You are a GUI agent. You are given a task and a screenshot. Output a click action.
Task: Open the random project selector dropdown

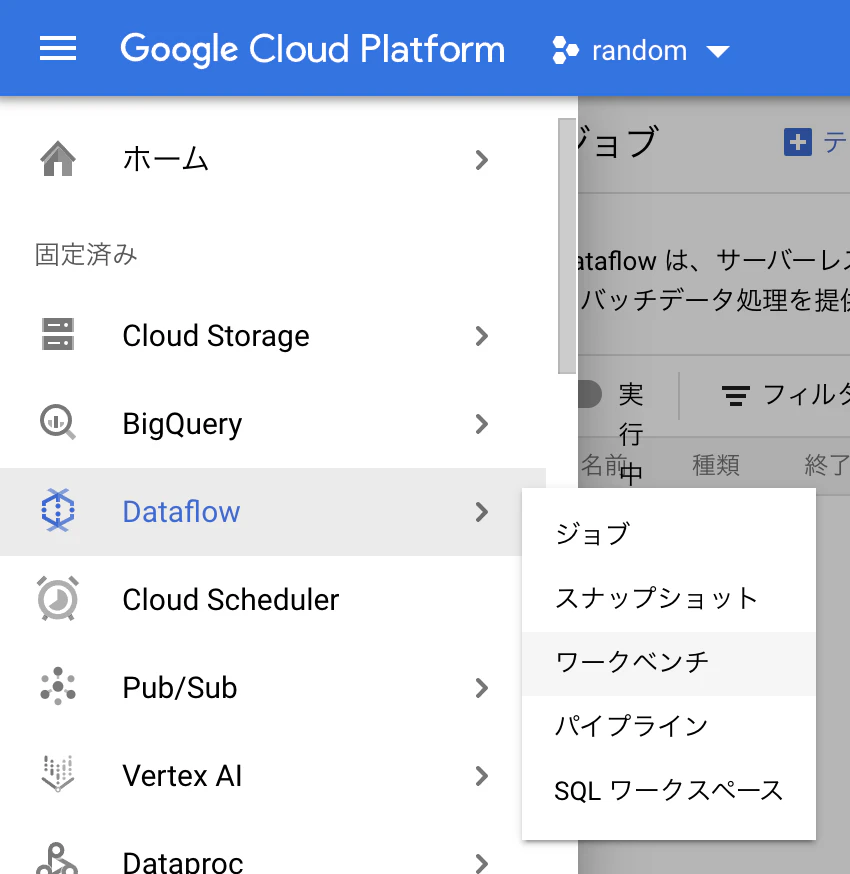click(641, 51)
